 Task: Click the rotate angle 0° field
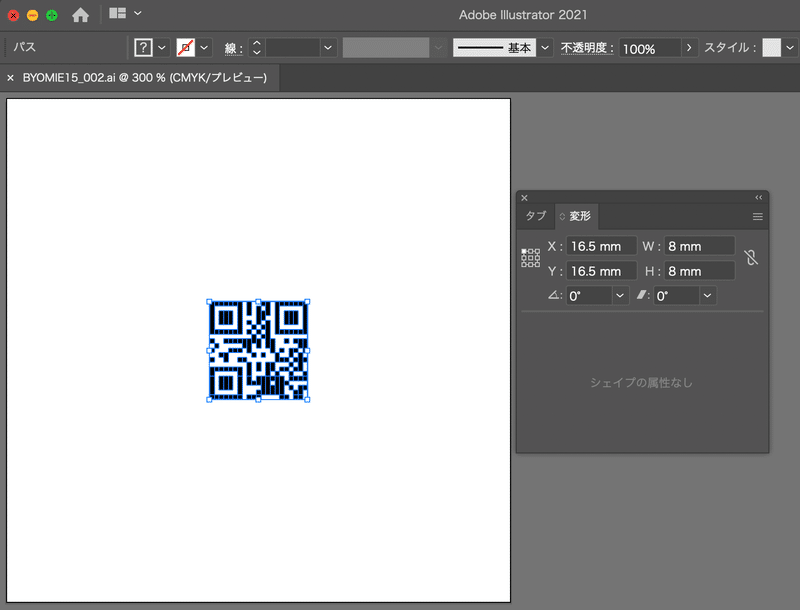pyautogui.click(x=589, y=296)
